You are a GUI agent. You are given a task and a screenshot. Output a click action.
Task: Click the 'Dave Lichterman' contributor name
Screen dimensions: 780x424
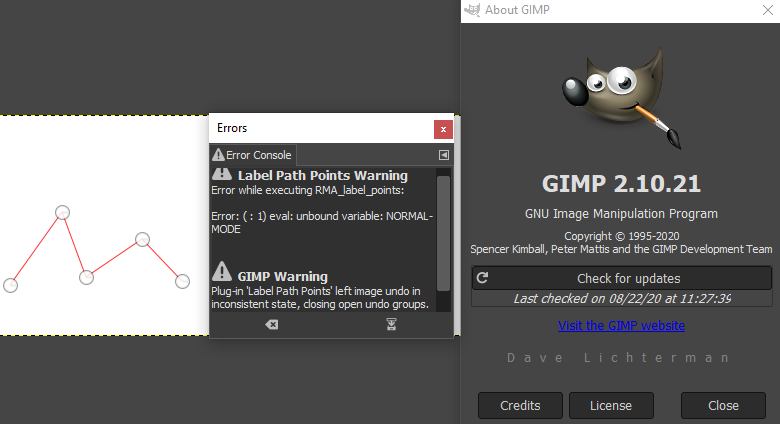(618, 358)
